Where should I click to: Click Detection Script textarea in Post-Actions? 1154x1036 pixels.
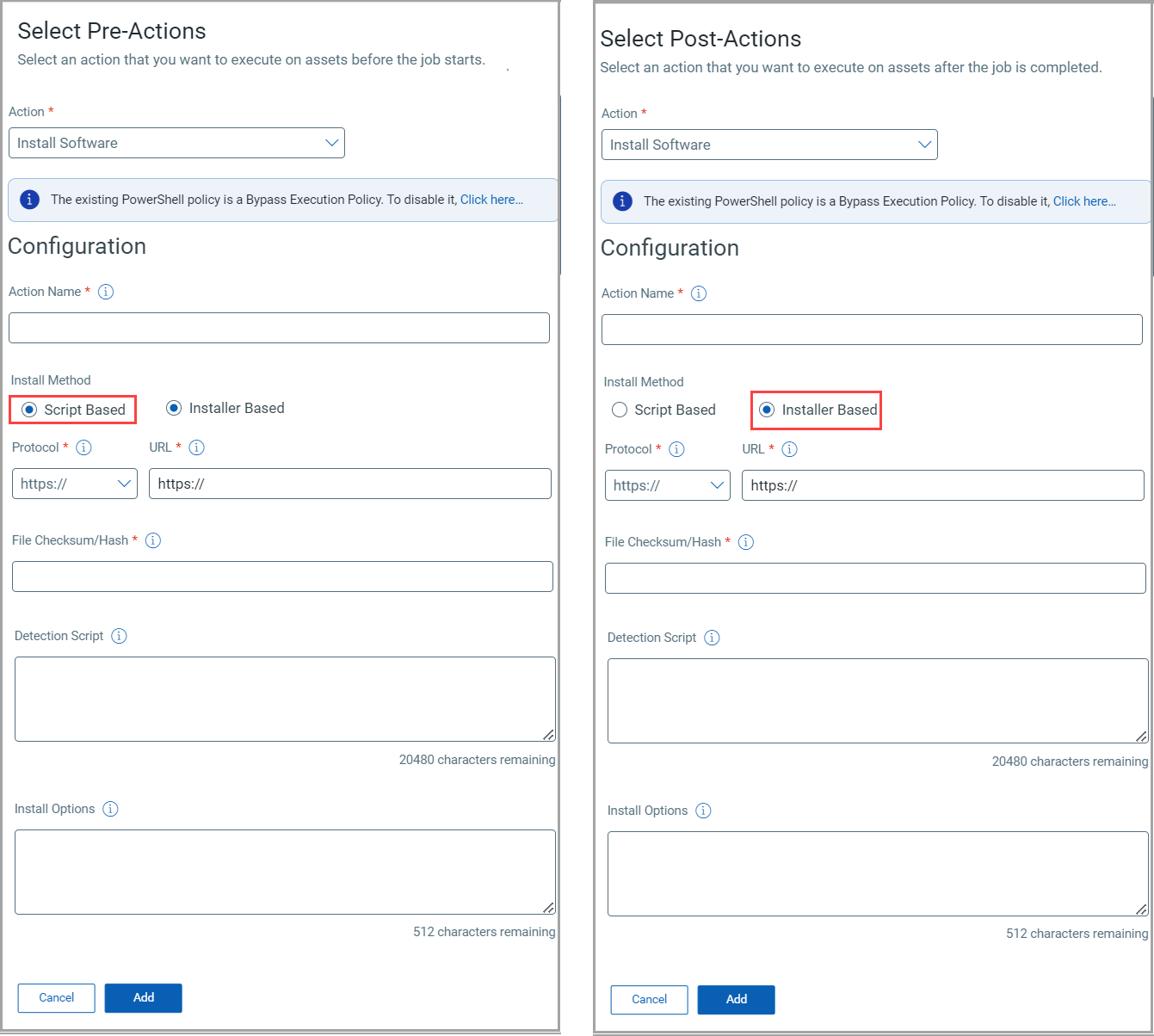click(x=878, y=700)
